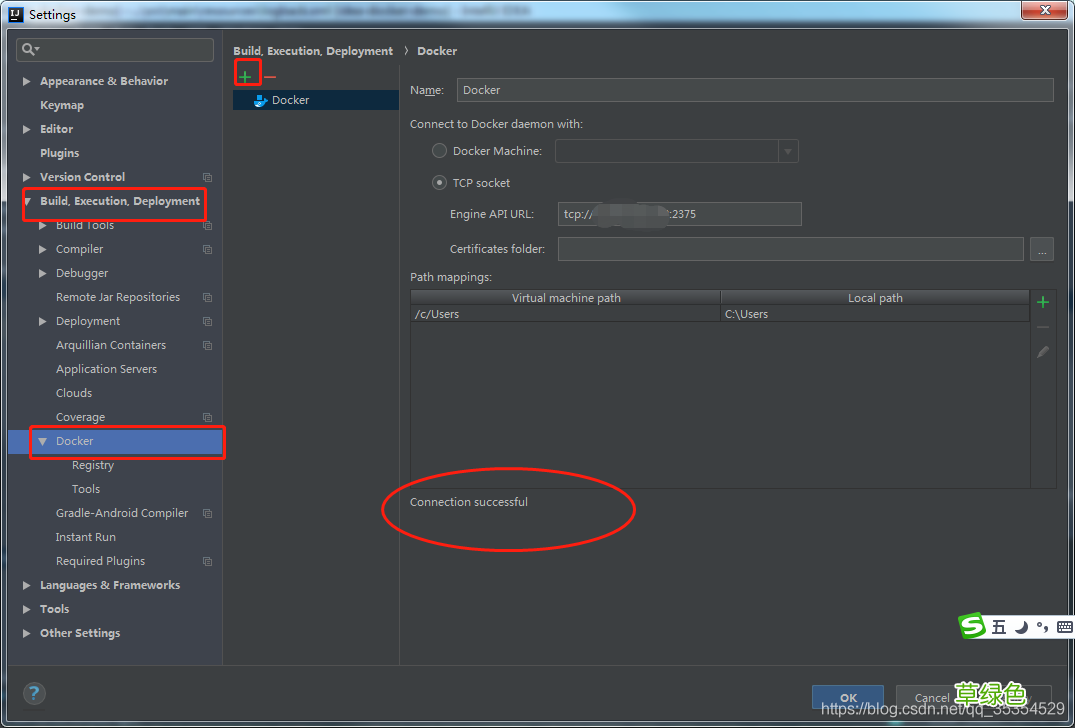This screenshot has height=728, width=1075.
Task: Click the Engine API URL field
Action: coord(679,214)
